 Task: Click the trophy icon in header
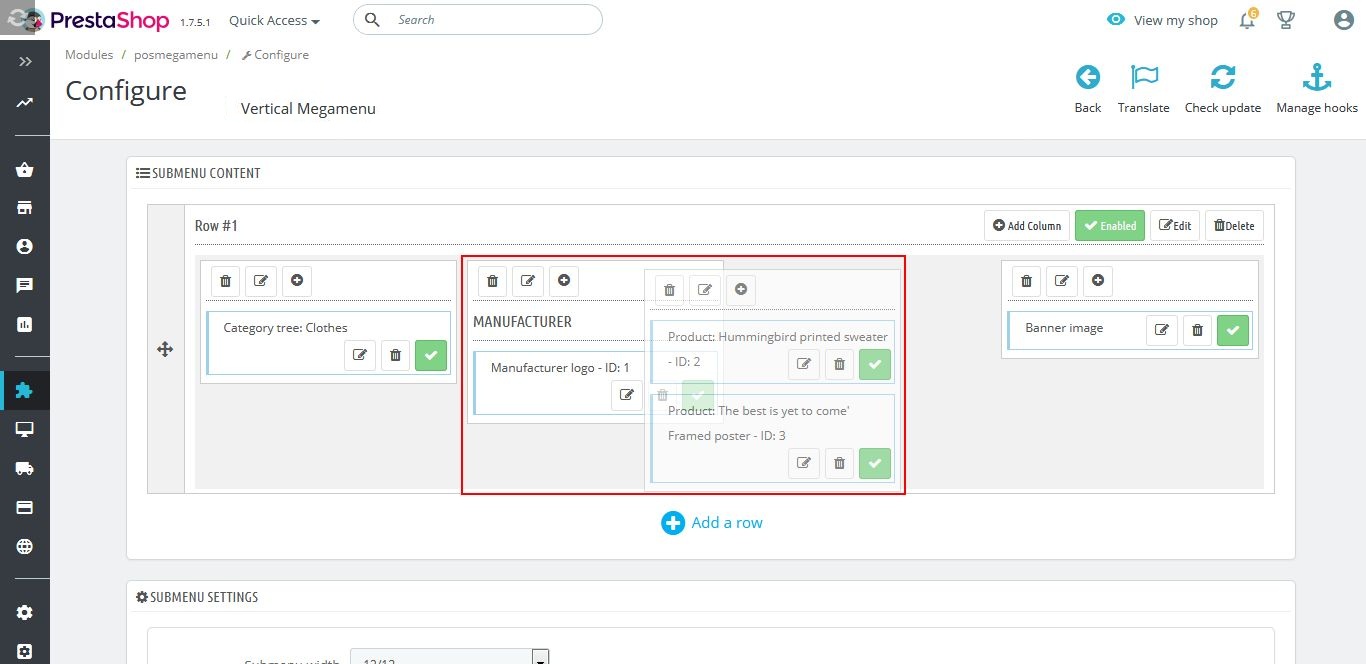pos(1286,20)
